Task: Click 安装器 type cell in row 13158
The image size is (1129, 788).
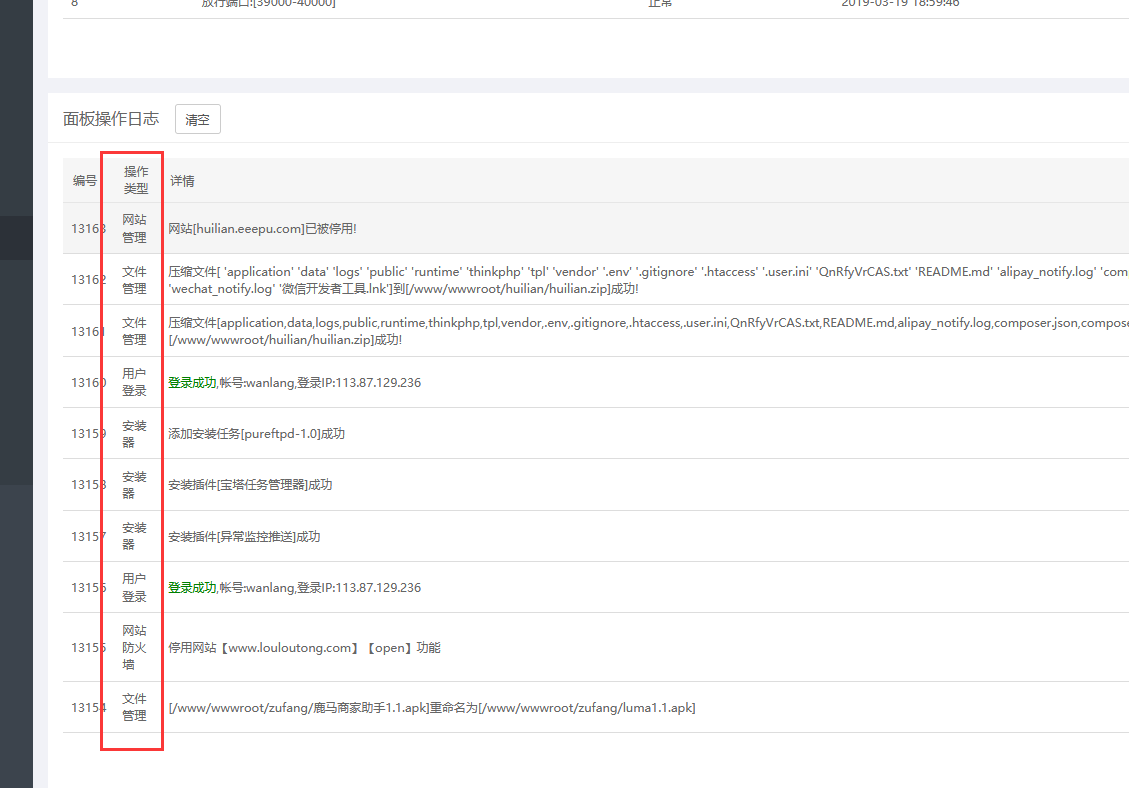Action: click(x=134, y=485)
